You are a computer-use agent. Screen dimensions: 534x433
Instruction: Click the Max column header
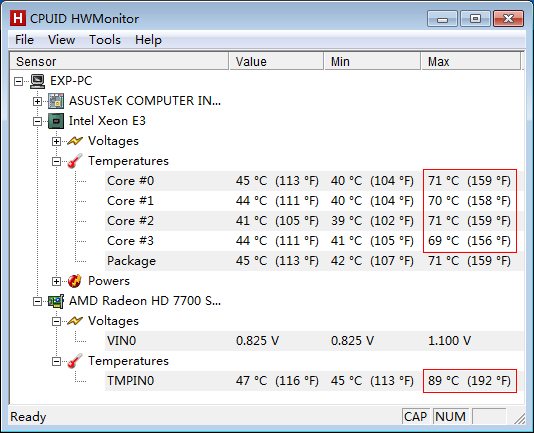coord(471,61)
